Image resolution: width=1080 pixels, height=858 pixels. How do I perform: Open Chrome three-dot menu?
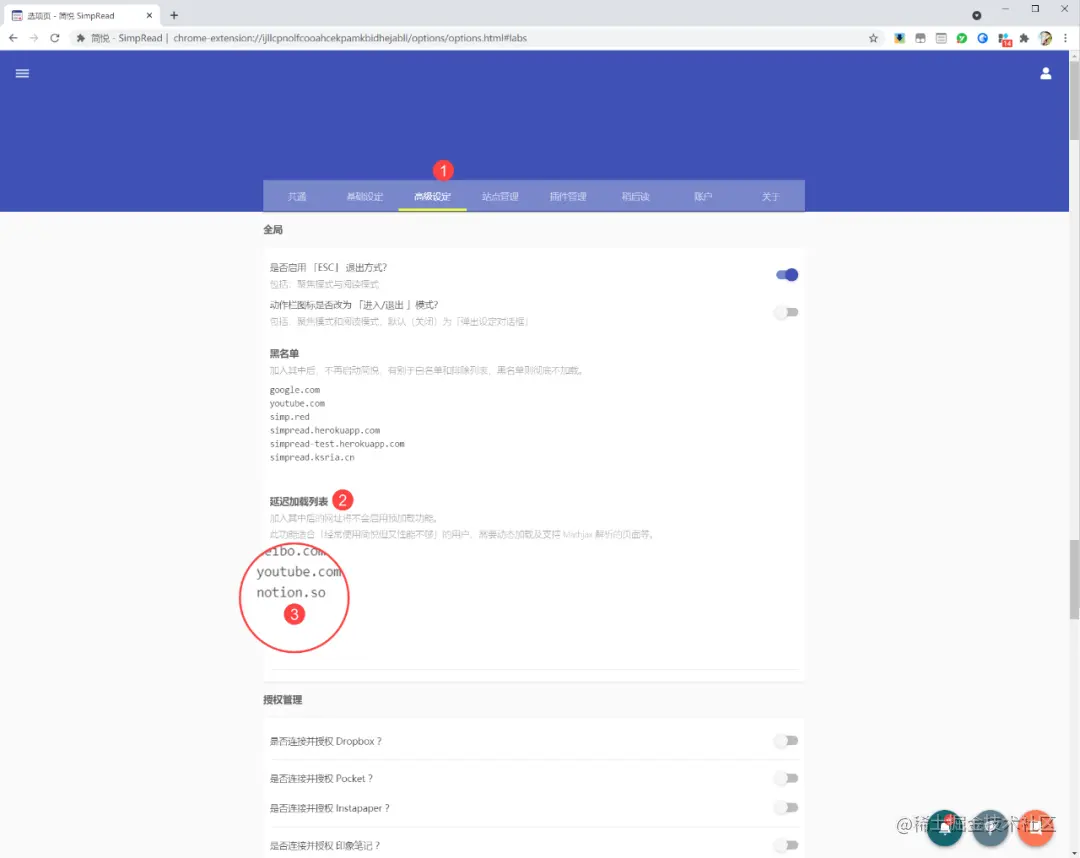coord(1065,38)
